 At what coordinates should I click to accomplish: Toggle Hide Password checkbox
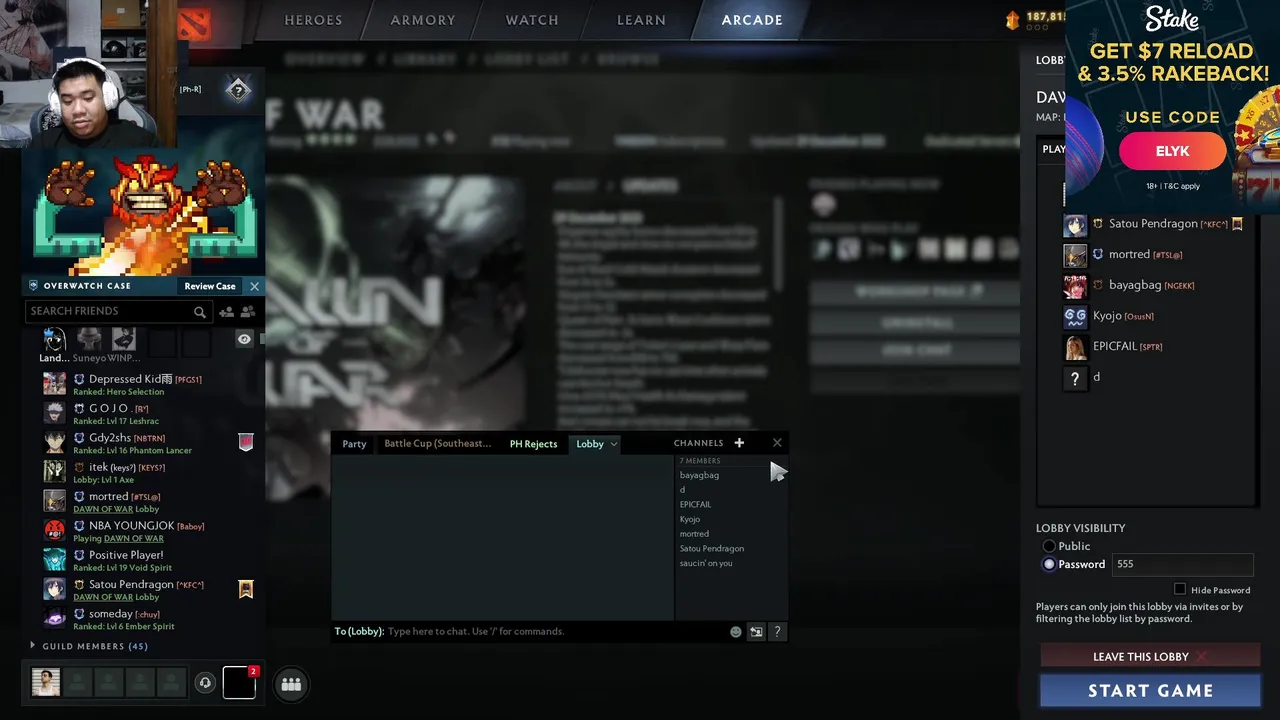point(1180,590)
